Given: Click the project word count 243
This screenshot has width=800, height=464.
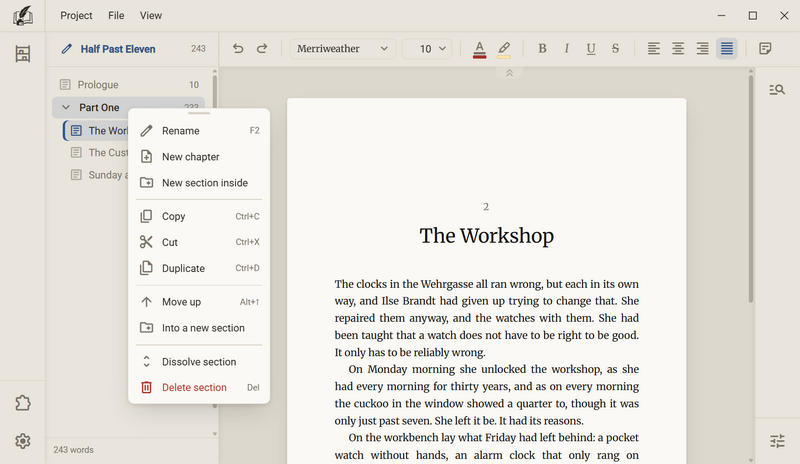Looking at the screenshot, I should (x=198, y=49).
